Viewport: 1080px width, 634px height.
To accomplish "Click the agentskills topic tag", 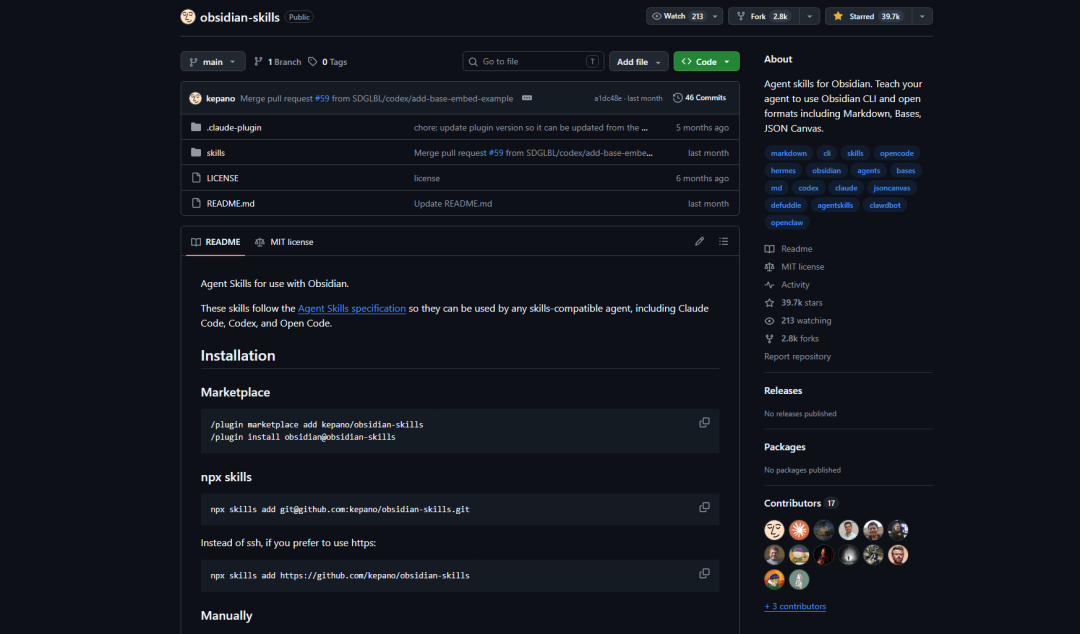I will coord(835,205).
